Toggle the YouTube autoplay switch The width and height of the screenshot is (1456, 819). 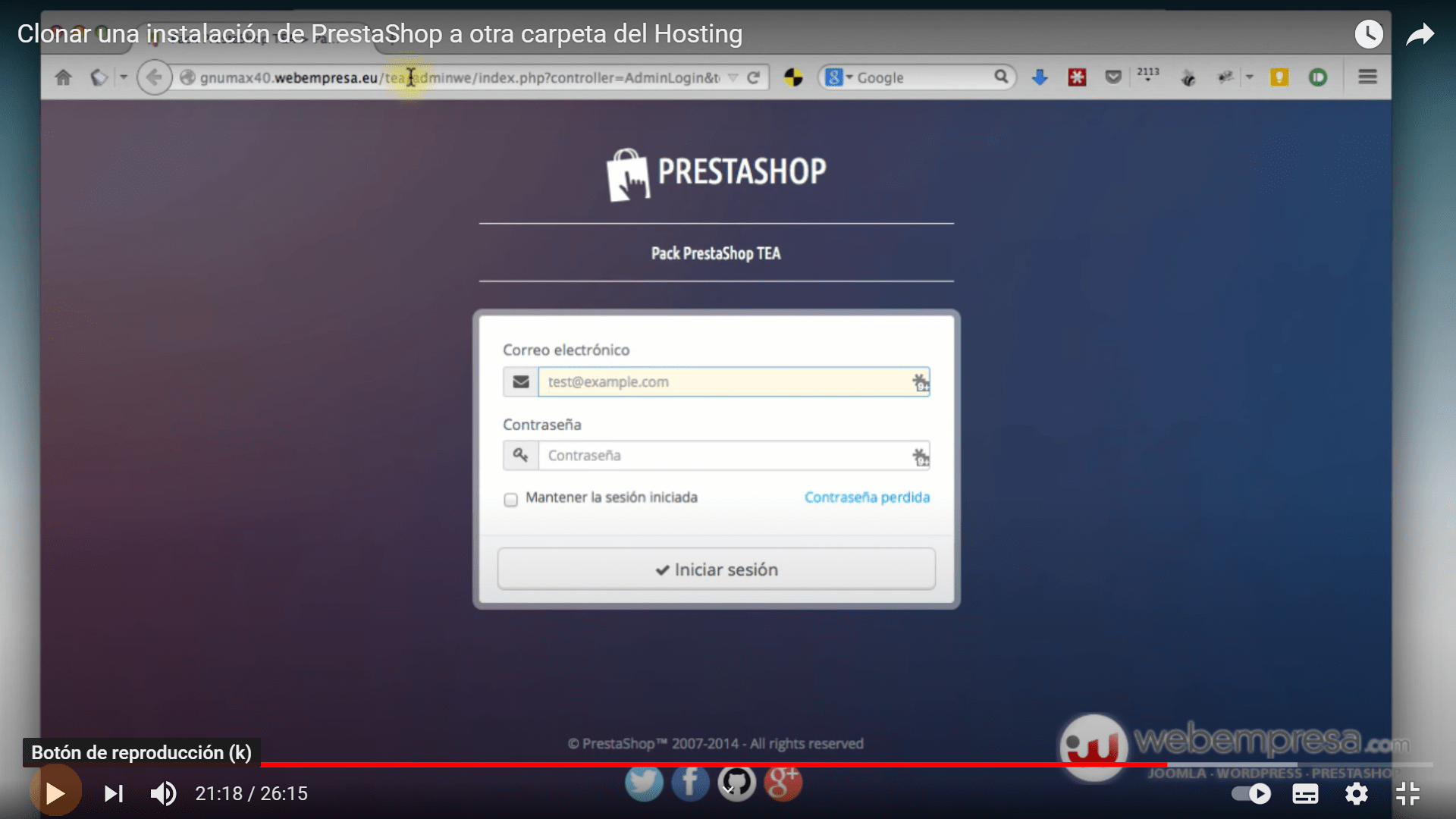pos(1251,793)
